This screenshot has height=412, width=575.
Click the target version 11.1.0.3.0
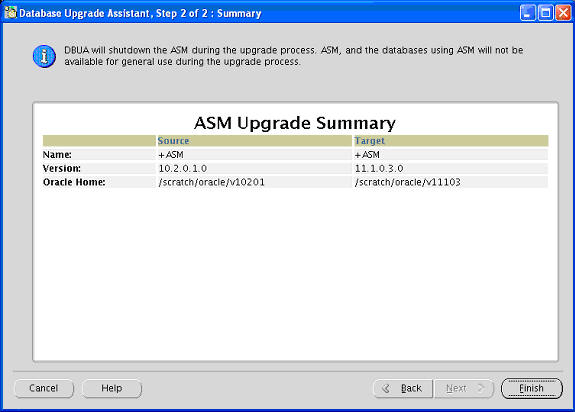pos(379,168)
